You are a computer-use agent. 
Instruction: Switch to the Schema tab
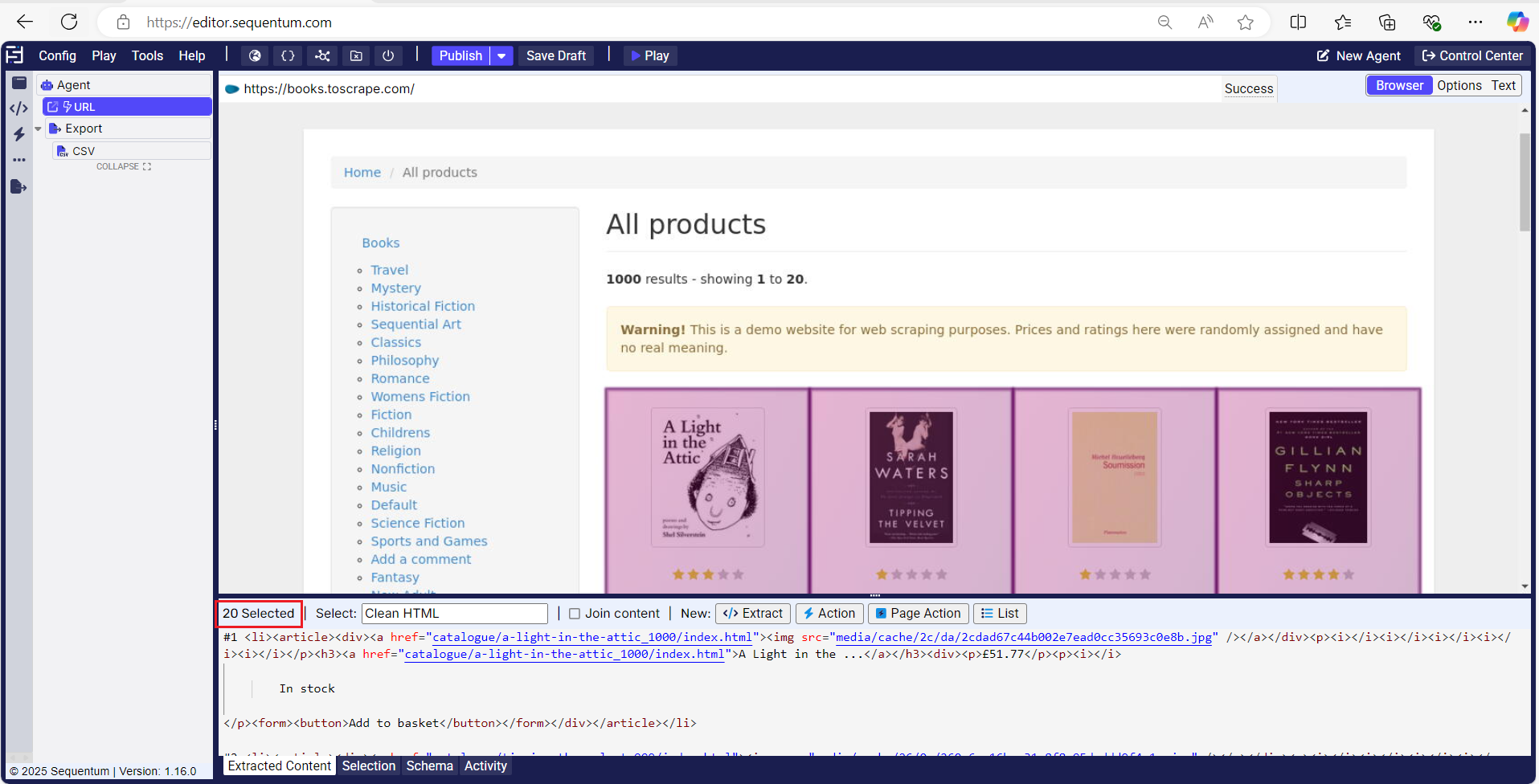tap(430, 766)
